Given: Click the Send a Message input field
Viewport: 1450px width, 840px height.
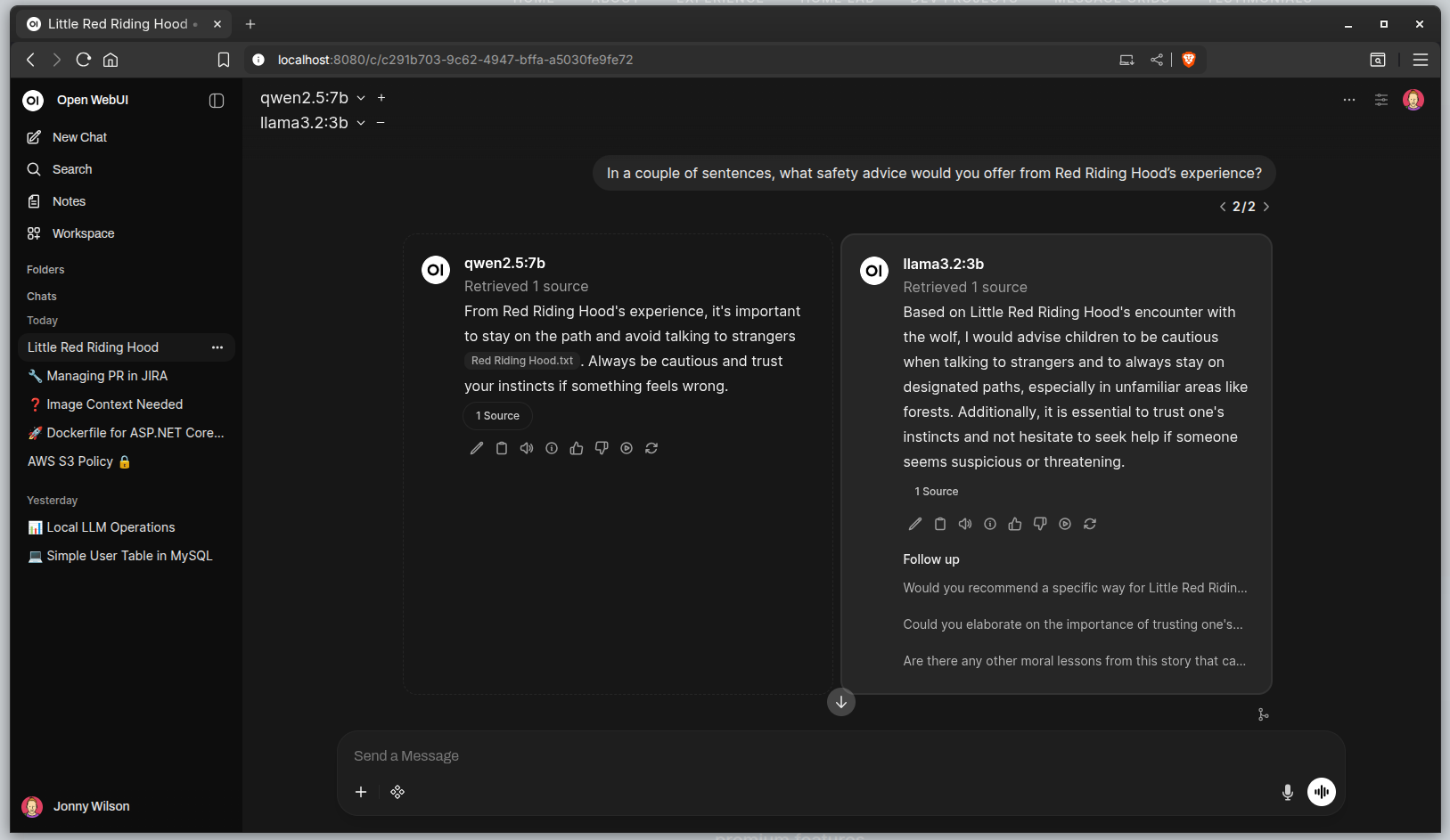Looking at the screenshot, I should pyautogui.click(x=802, y=756).
